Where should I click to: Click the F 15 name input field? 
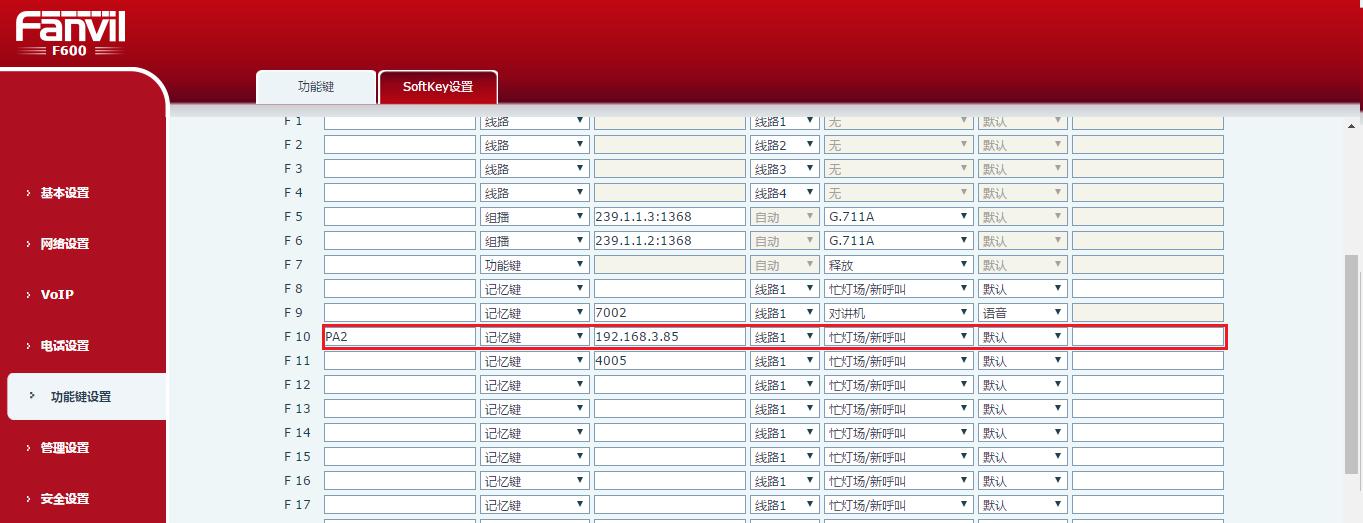pos(400,457)
